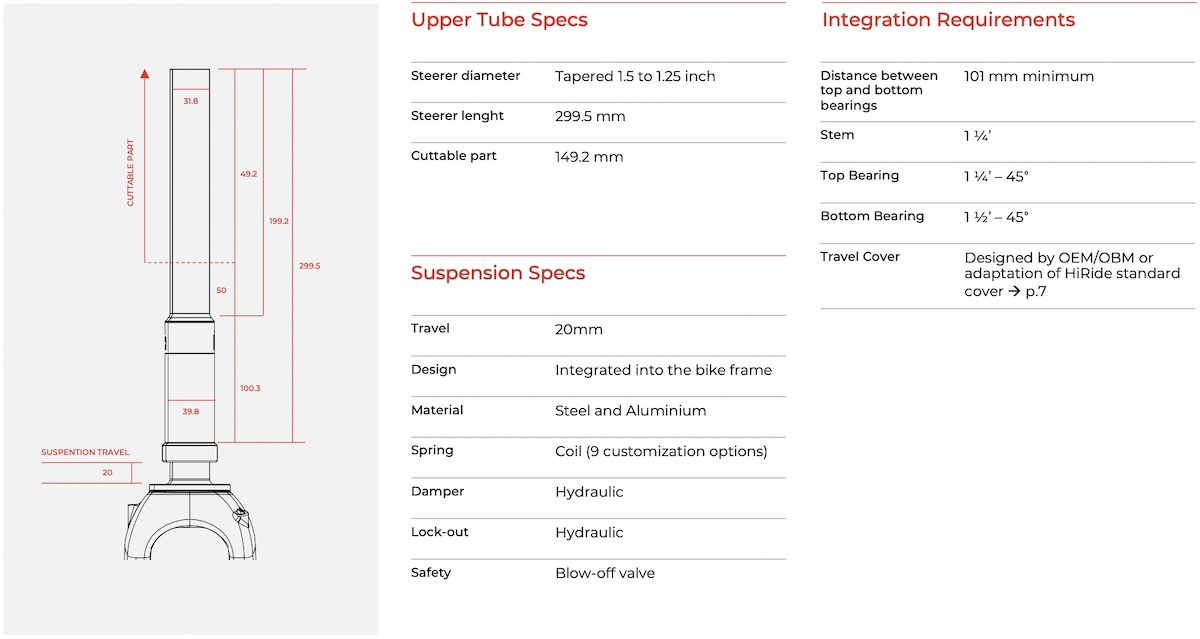1200x639 pixels.
Task: Click the 'Coil (9 customization options)' value
Action: point(661,451)
